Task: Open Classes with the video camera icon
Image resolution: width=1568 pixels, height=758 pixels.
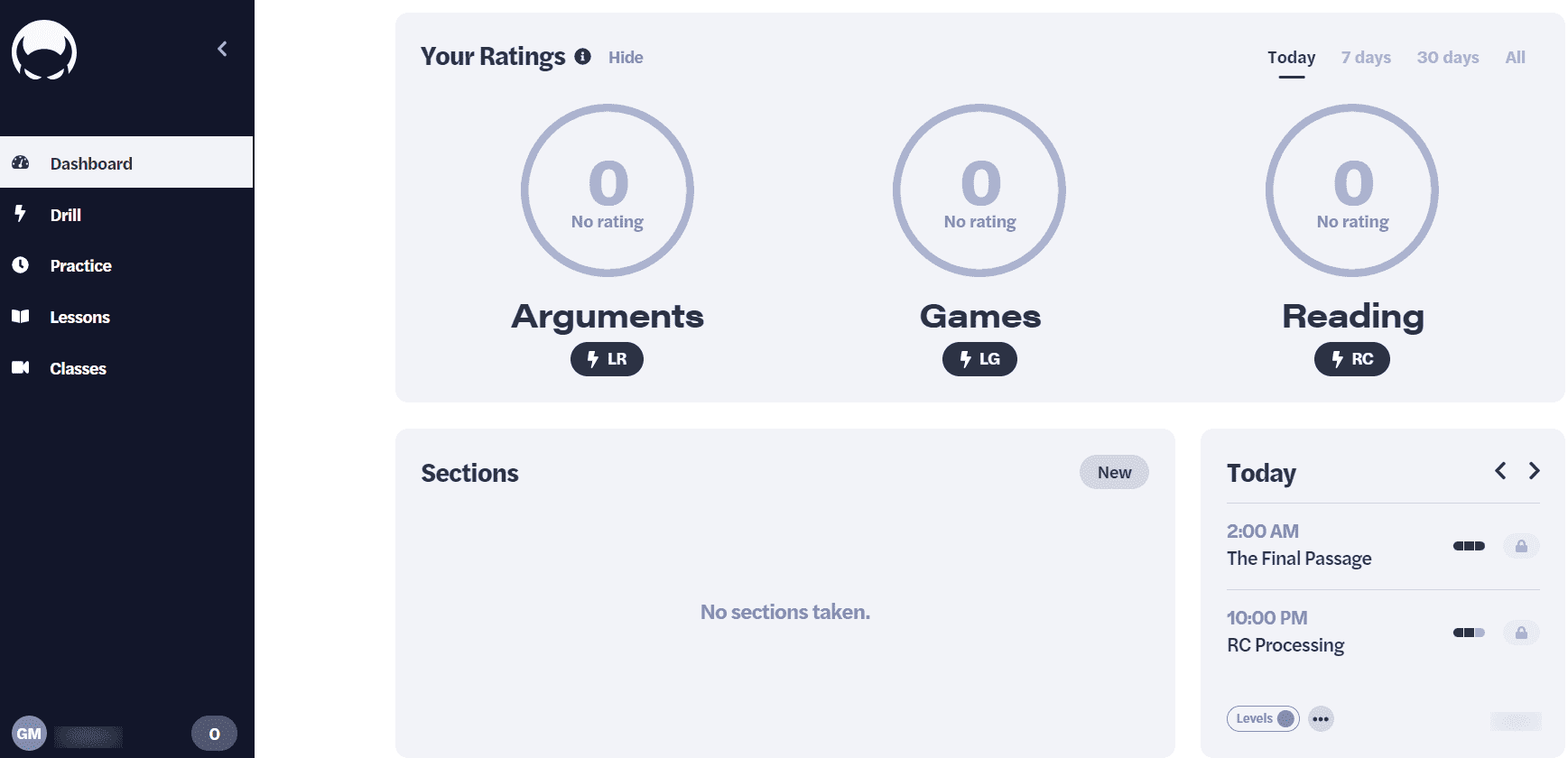Action: pyautogui.click(x=20, y=367)
